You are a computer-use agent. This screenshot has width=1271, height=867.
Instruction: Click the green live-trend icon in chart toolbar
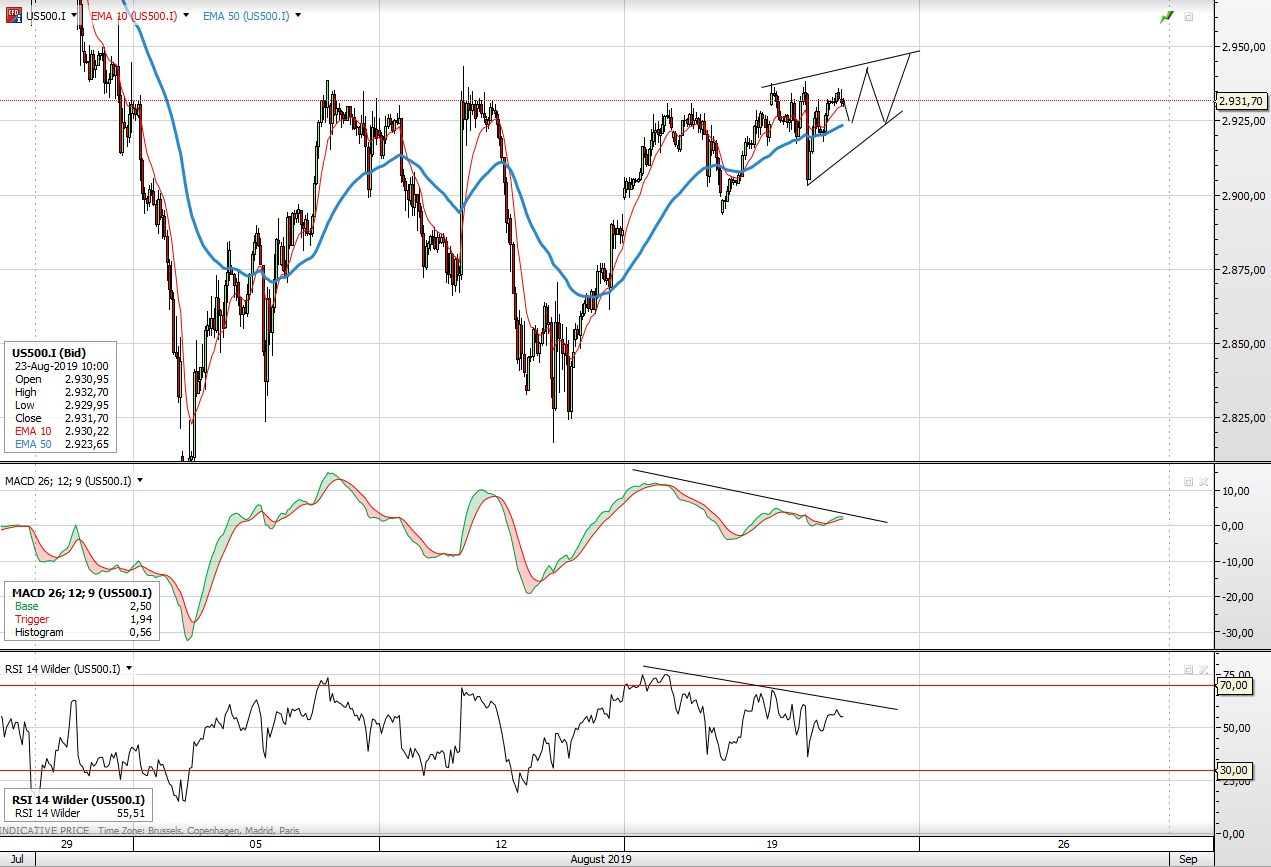click(1166, 17)
